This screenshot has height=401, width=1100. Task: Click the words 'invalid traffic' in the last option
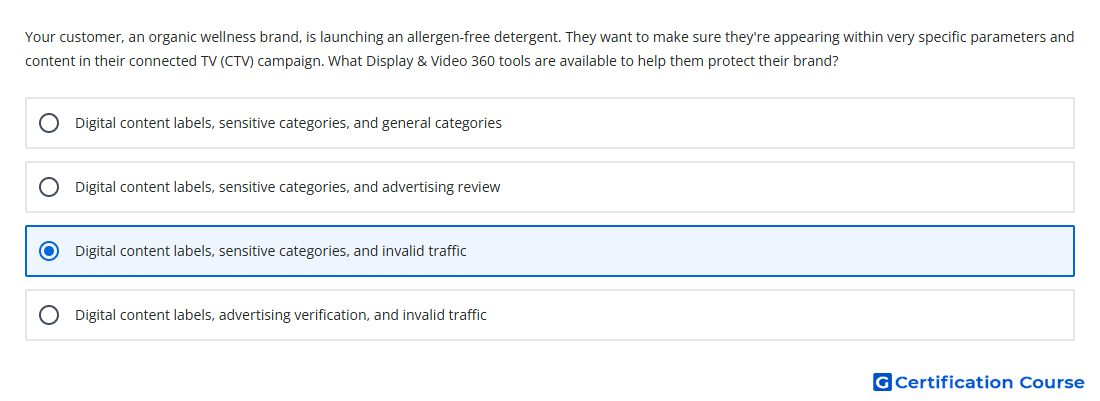(444, 315)
